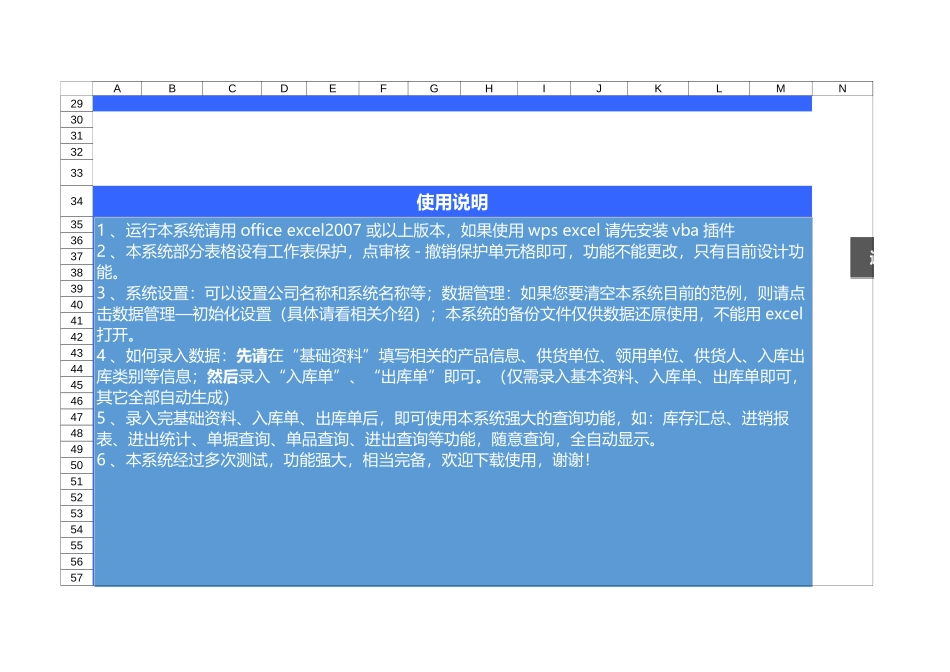Select column G header
Screen dimensions: 950x672
[434, 88]
